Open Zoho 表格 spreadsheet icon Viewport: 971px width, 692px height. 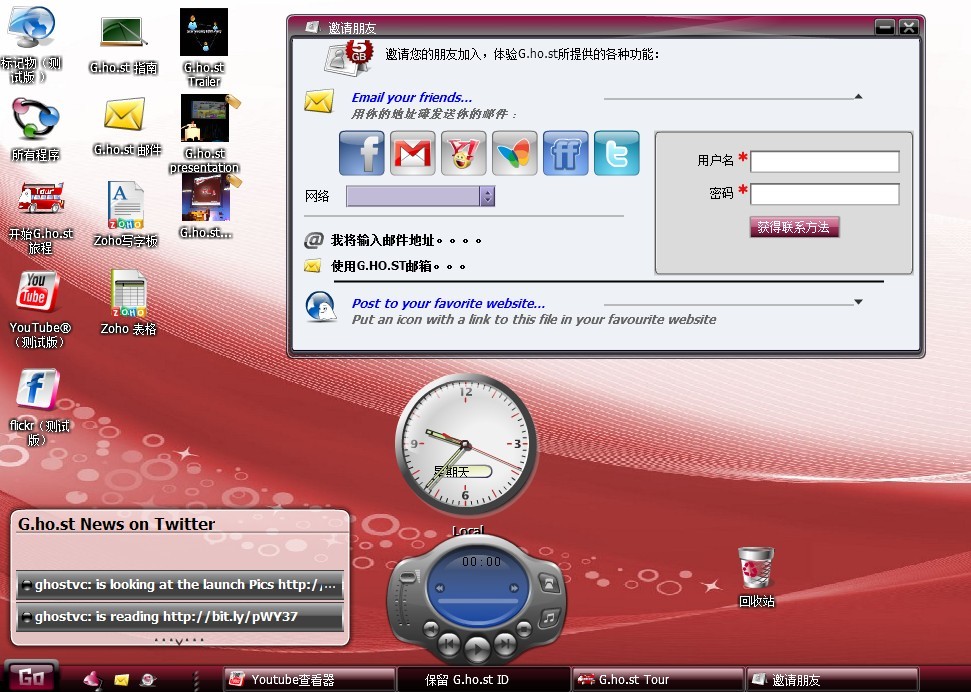tap(128, 295)
